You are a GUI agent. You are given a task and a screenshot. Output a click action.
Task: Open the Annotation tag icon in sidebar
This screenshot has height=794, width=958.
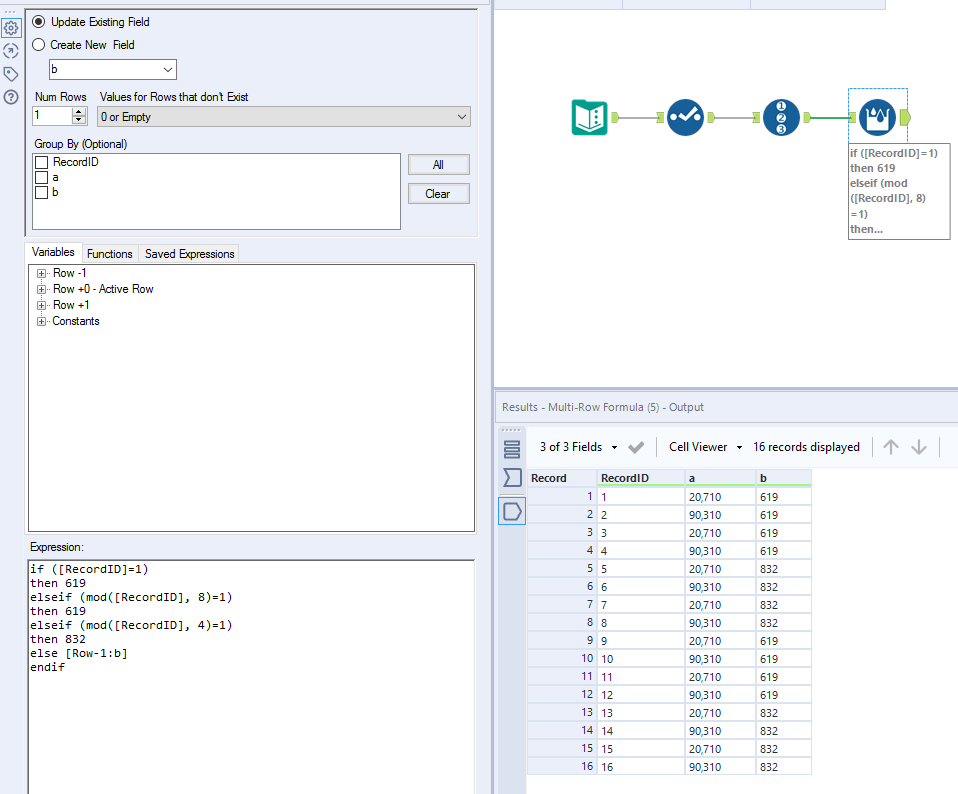point(11,74)
